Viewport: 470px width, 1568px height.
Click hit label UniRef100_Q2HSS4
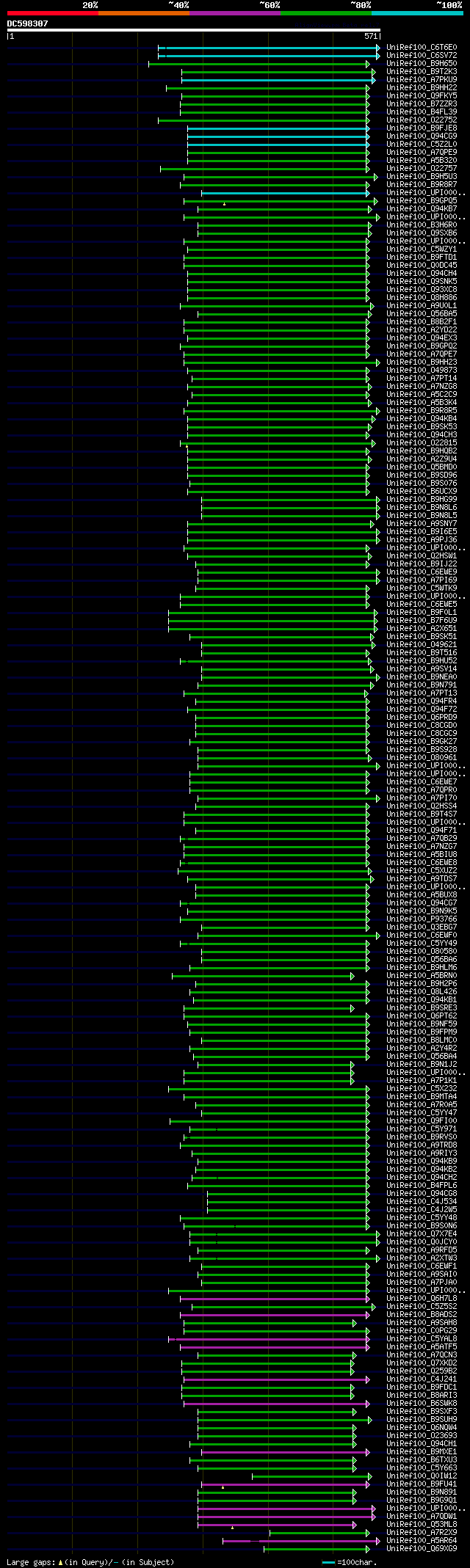(x=422, y=806)
